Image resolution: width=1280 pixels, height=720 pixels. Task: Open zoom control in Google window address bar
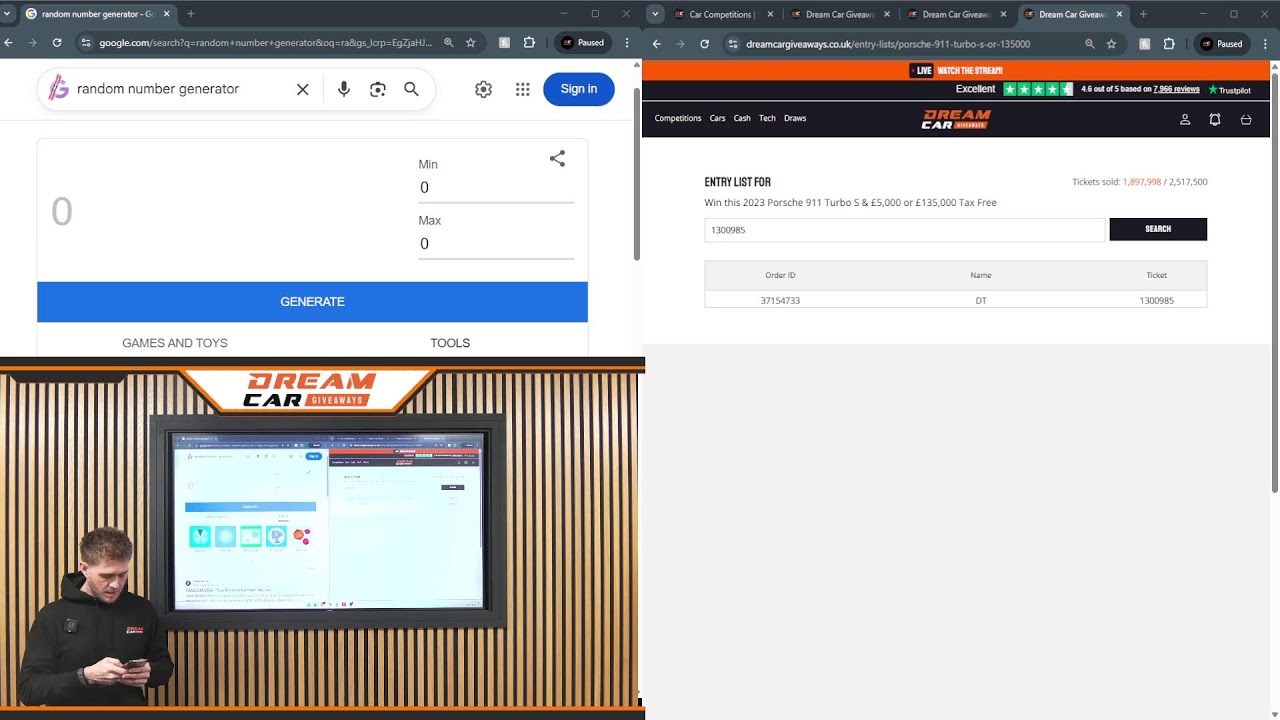coord(449,43)
